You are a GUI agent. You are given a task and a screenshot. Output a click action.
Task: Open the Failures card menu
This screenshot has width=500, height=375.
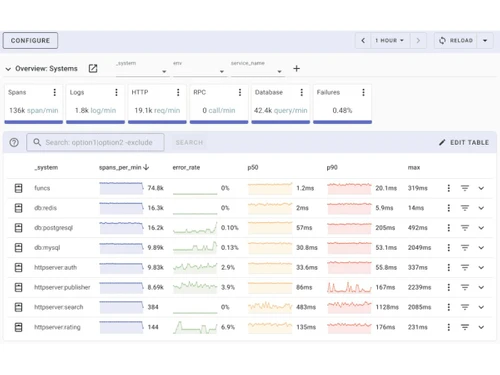pyautogui.click(x=363, y=92)
